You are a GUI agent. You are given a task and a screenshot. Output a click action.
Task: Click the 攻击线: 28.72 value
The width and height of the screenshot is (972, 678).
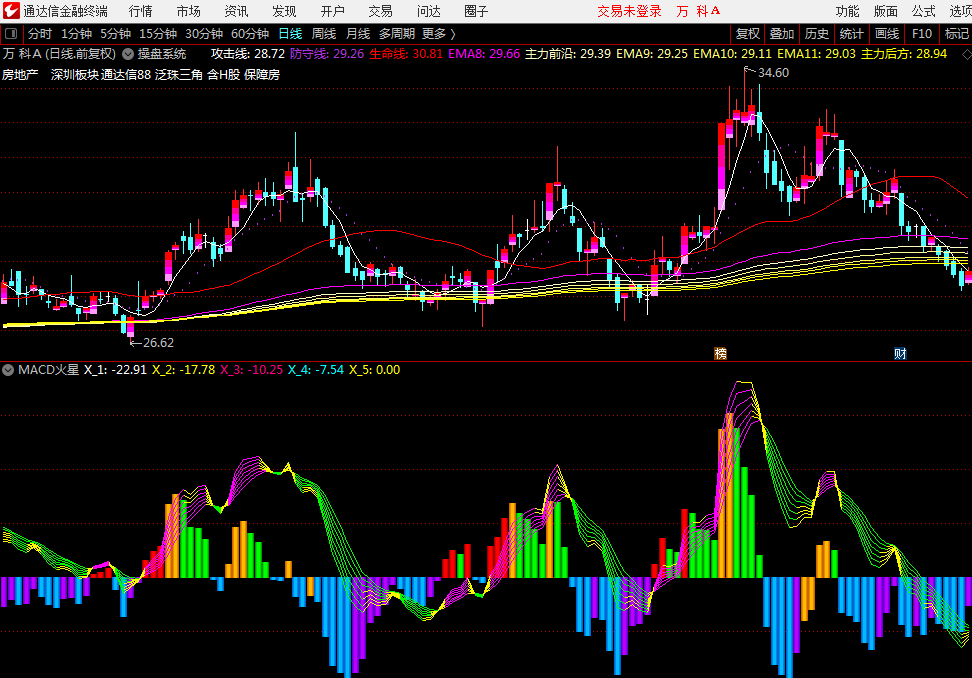coord(248,54)
